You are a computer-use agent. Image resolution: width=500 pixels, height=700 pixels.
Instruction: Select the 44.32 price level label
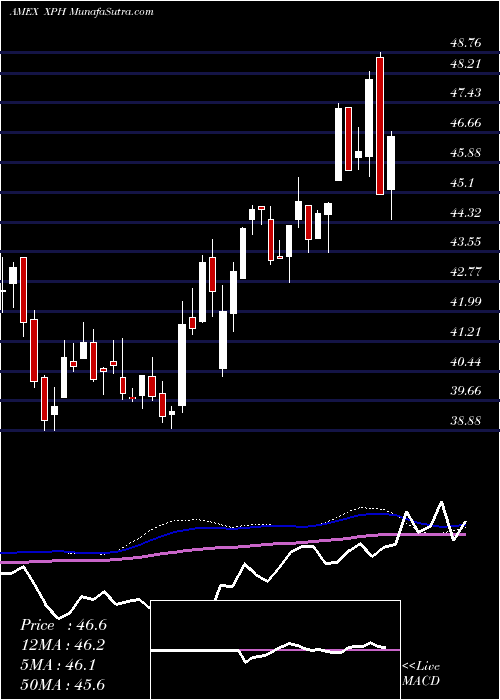[466, 212]
